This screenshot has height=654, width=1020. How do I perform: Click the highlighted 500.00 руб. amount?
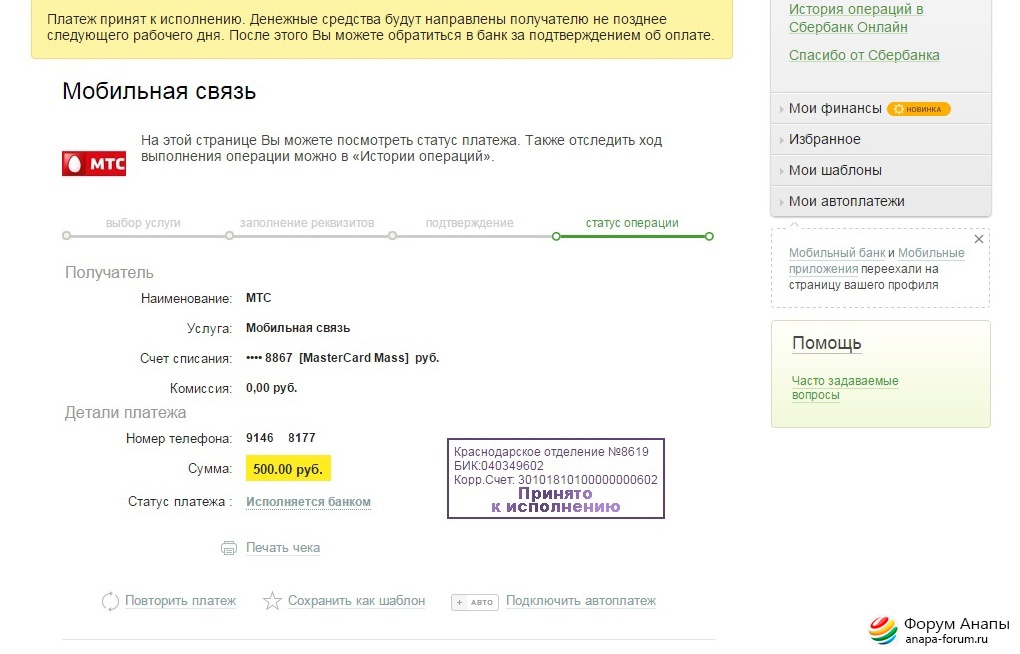pos(288,469)
